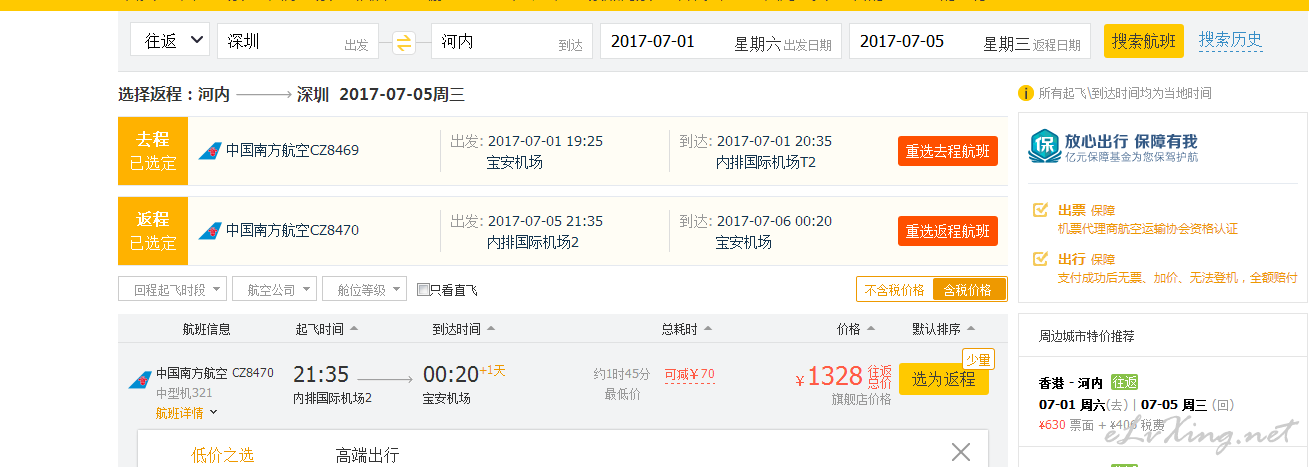The height and width of the screenshot is (467, 1309).
Task: Click the 返程 已选定 label
Action: point(153,231)
